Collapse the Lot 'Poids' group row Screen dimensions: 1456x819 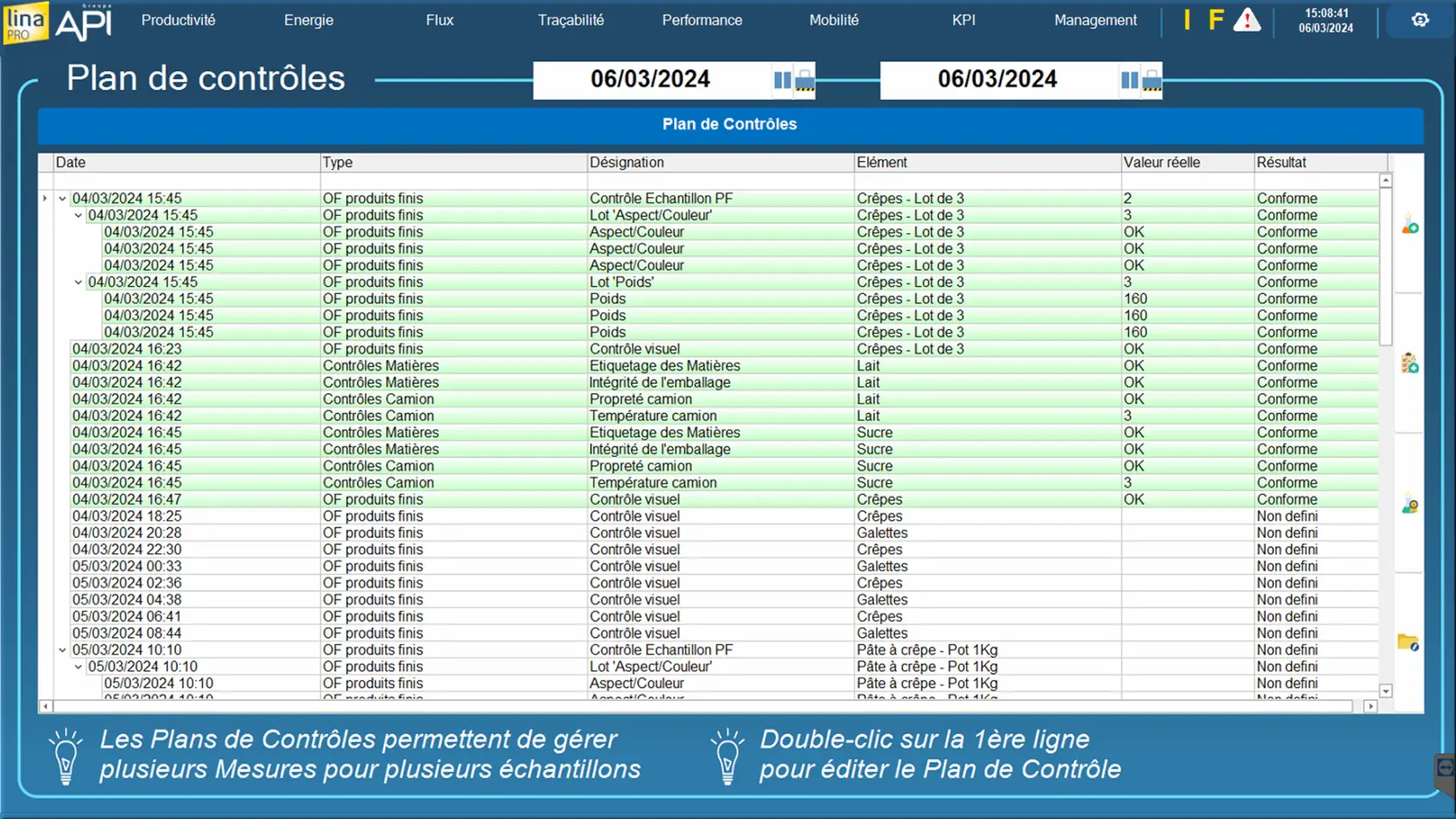point(78,282)
